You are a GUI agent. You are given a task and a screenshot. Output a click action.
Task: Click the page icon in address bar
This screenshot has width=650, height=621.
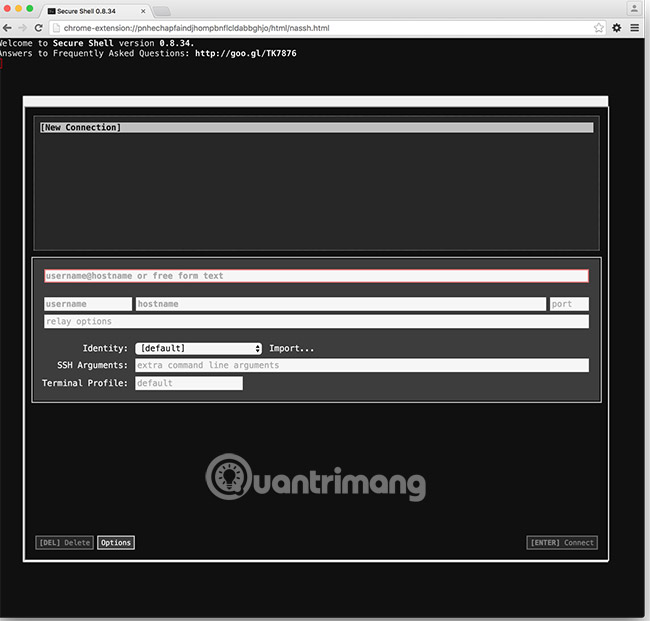coord(56,28)
